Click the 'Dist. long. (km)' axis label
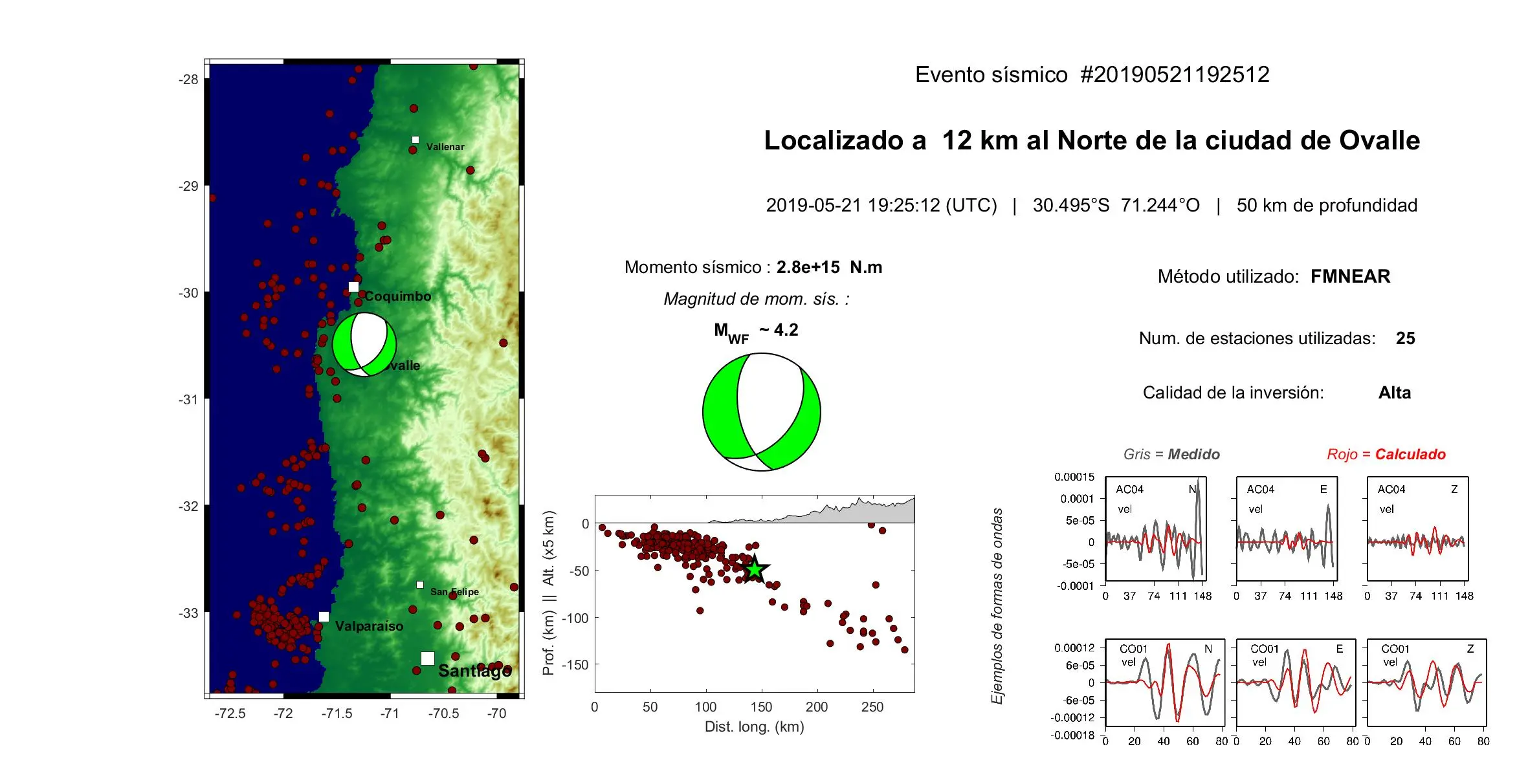Image resolution: width=1539 pixels, height=784 pixels. 755,727
